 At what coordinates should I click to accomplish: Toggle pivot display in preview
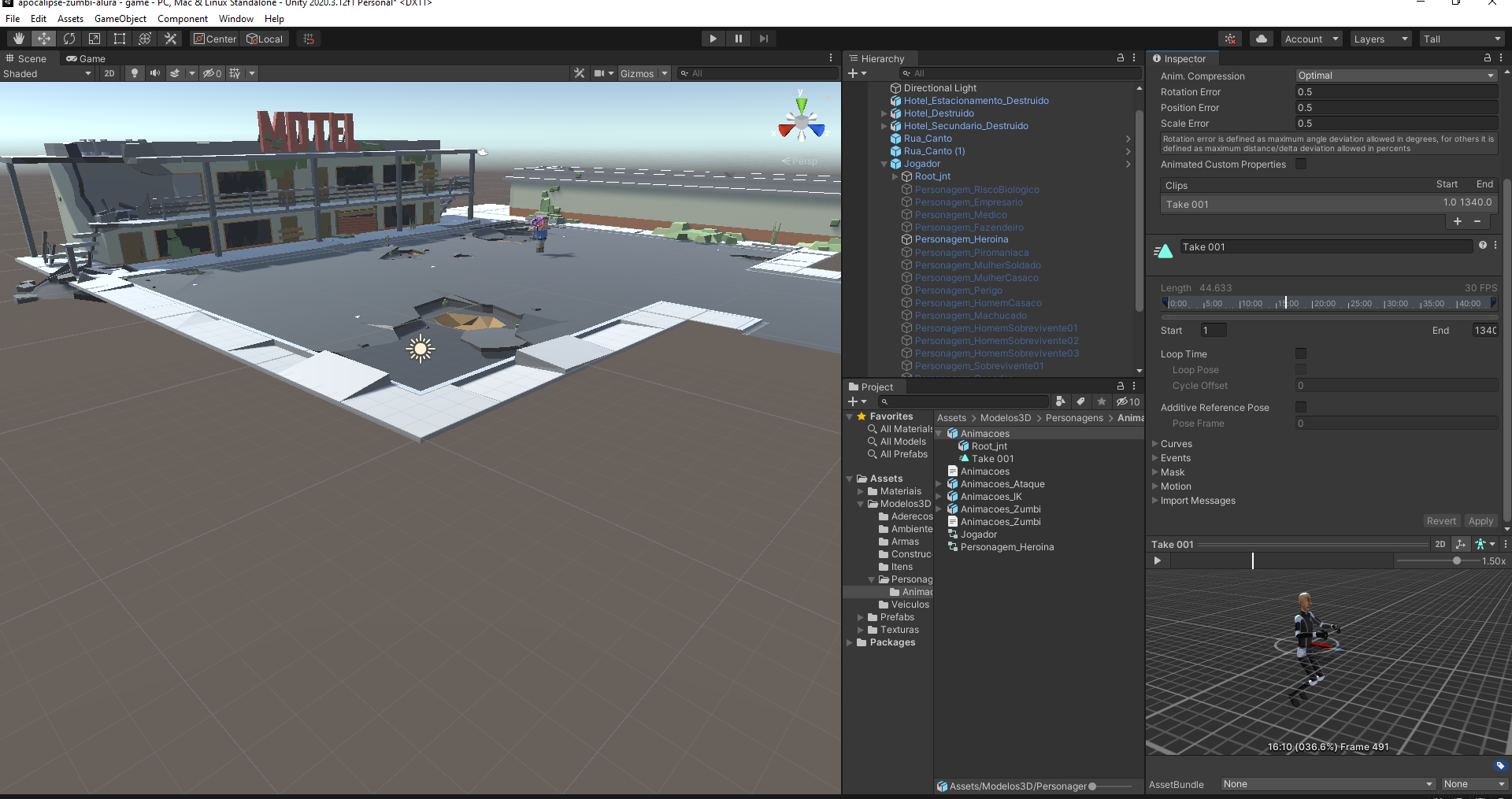pos(1461,544)
